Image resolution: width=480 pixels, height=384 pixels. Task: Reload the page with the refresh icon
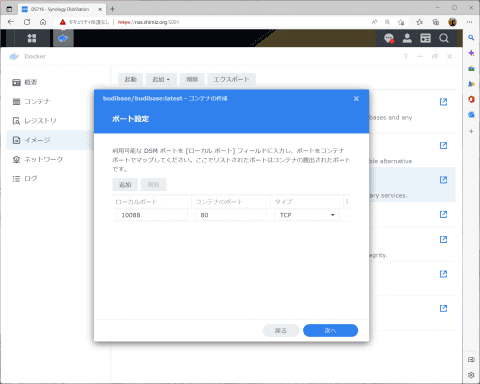coord(27,22)
